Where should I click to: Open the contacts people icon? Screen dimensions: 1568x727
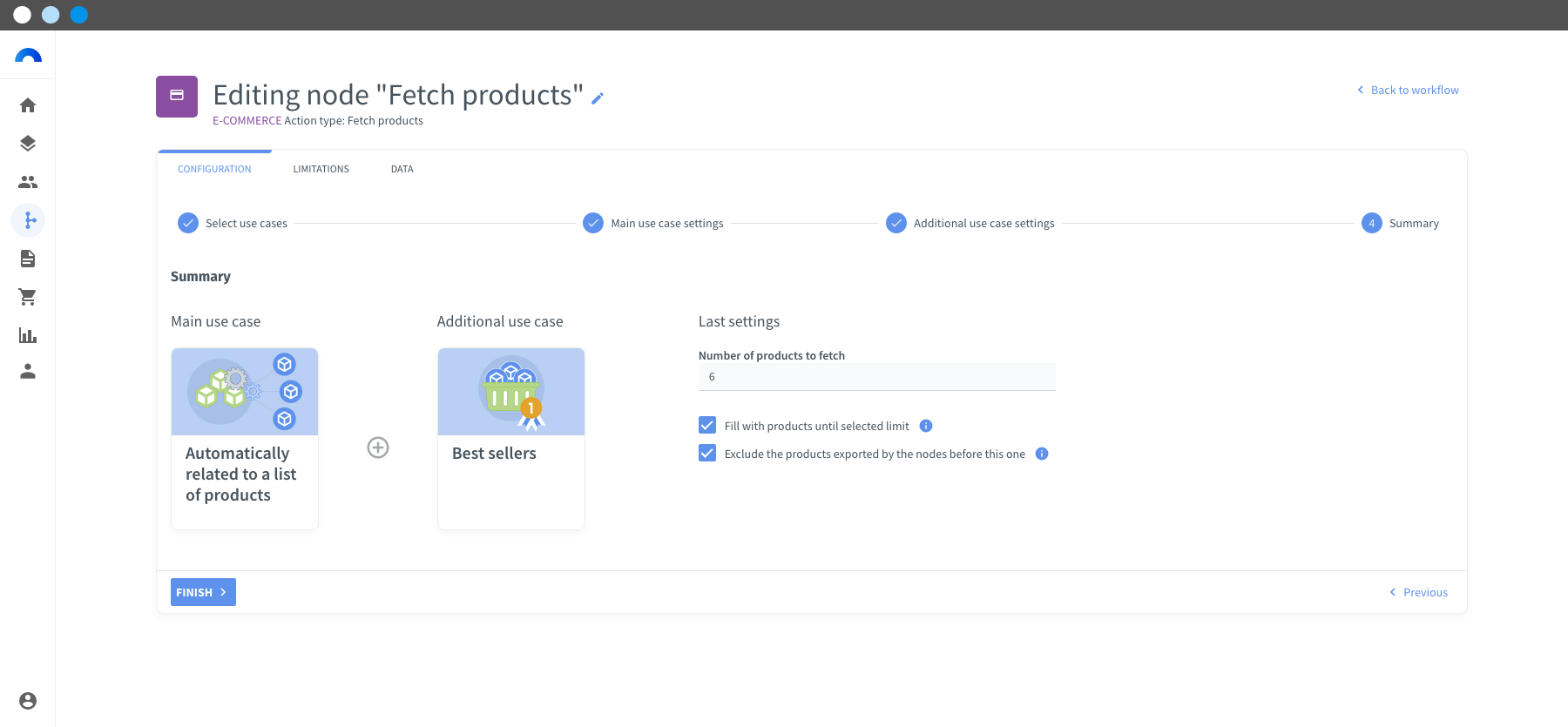point(28,182)
